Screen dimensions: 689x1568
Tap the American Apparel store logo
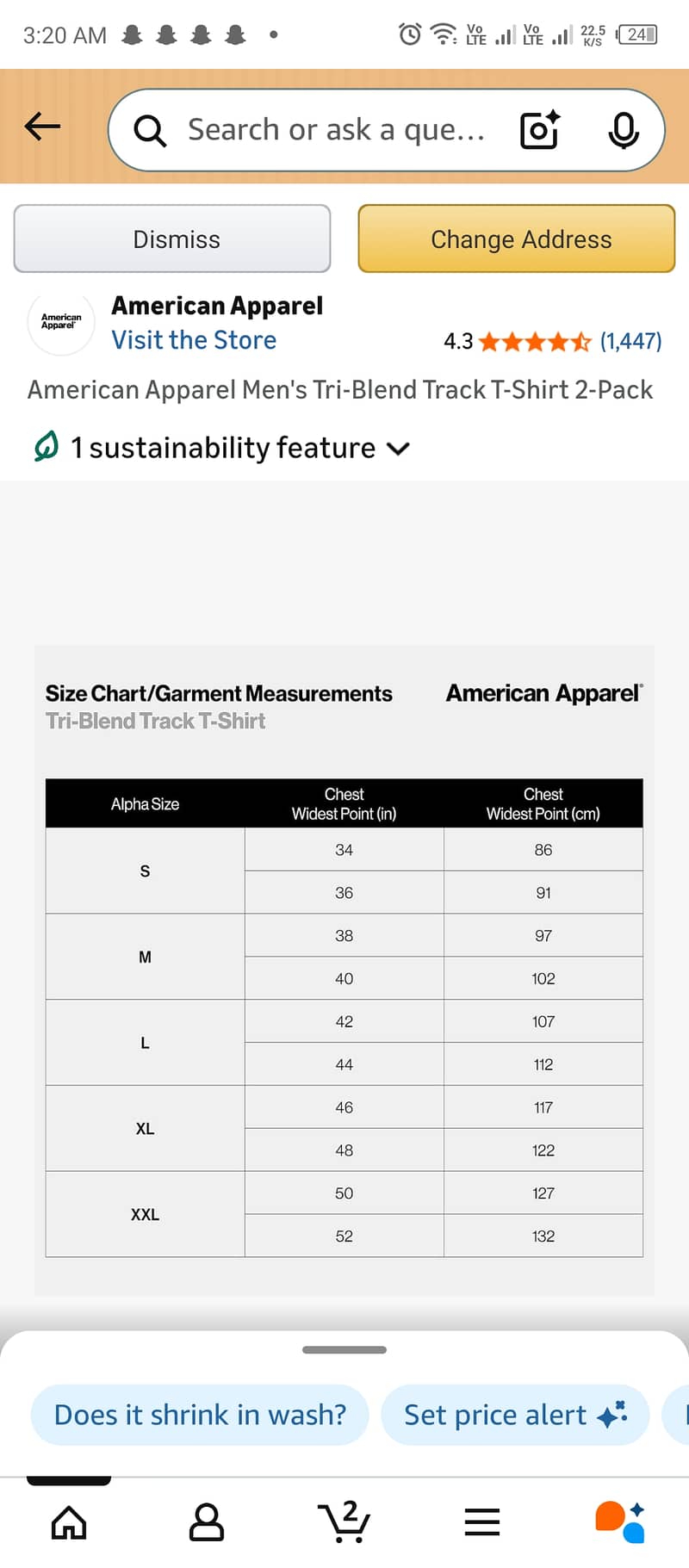pyautogui.click(x=60, y=323)
